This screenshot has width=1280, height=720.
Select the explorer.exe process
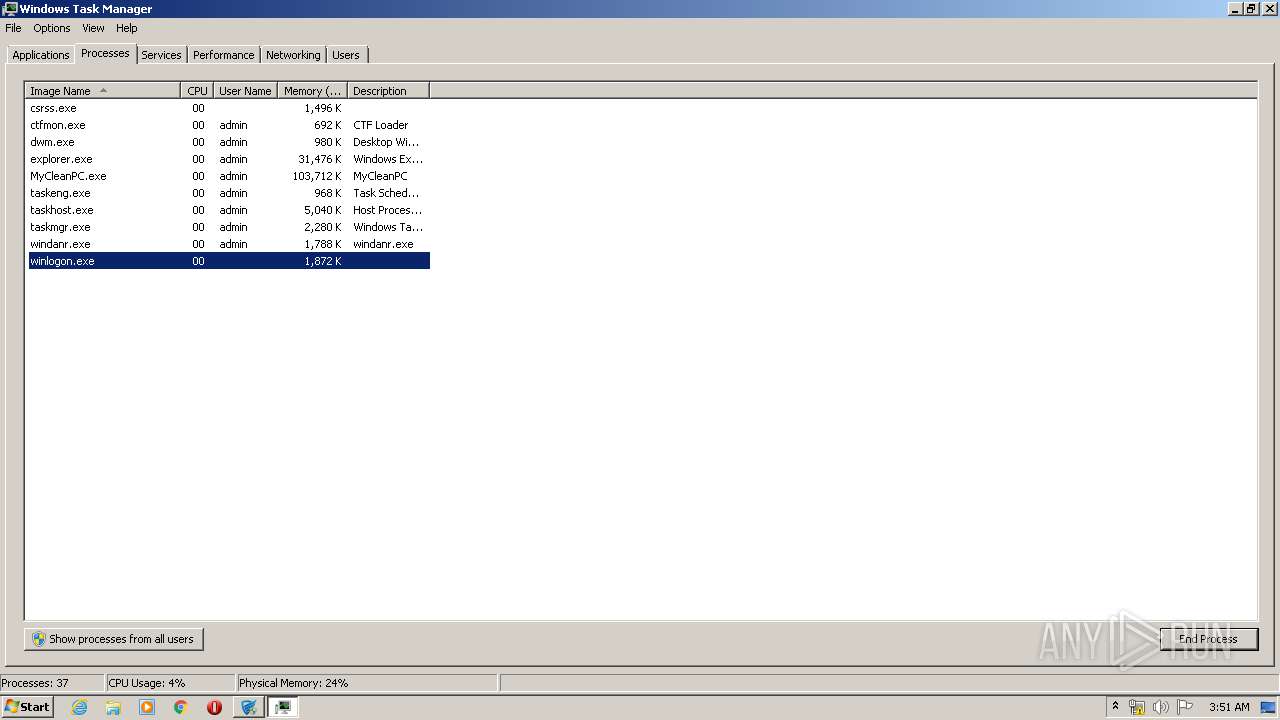tap(229, 159)
